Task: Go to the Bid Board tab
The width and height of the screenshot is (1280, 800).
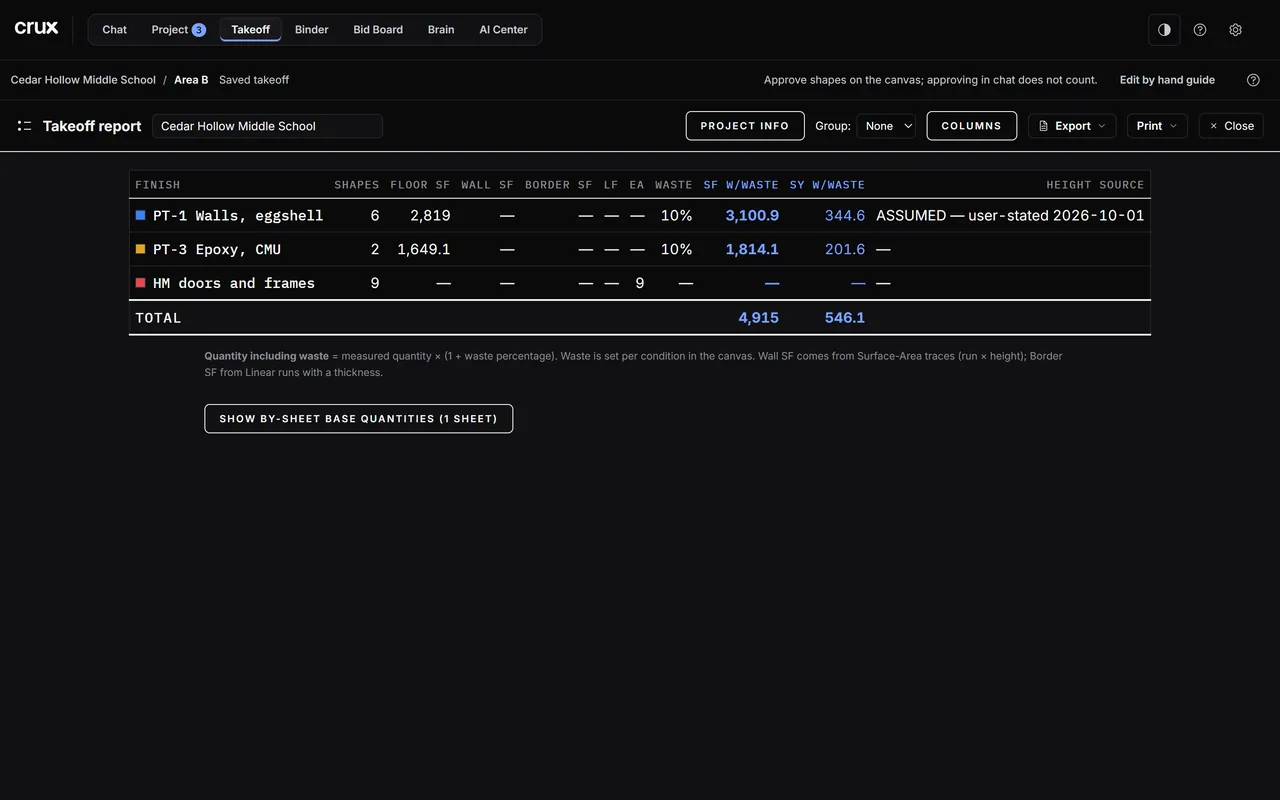Action: [378, 30]
